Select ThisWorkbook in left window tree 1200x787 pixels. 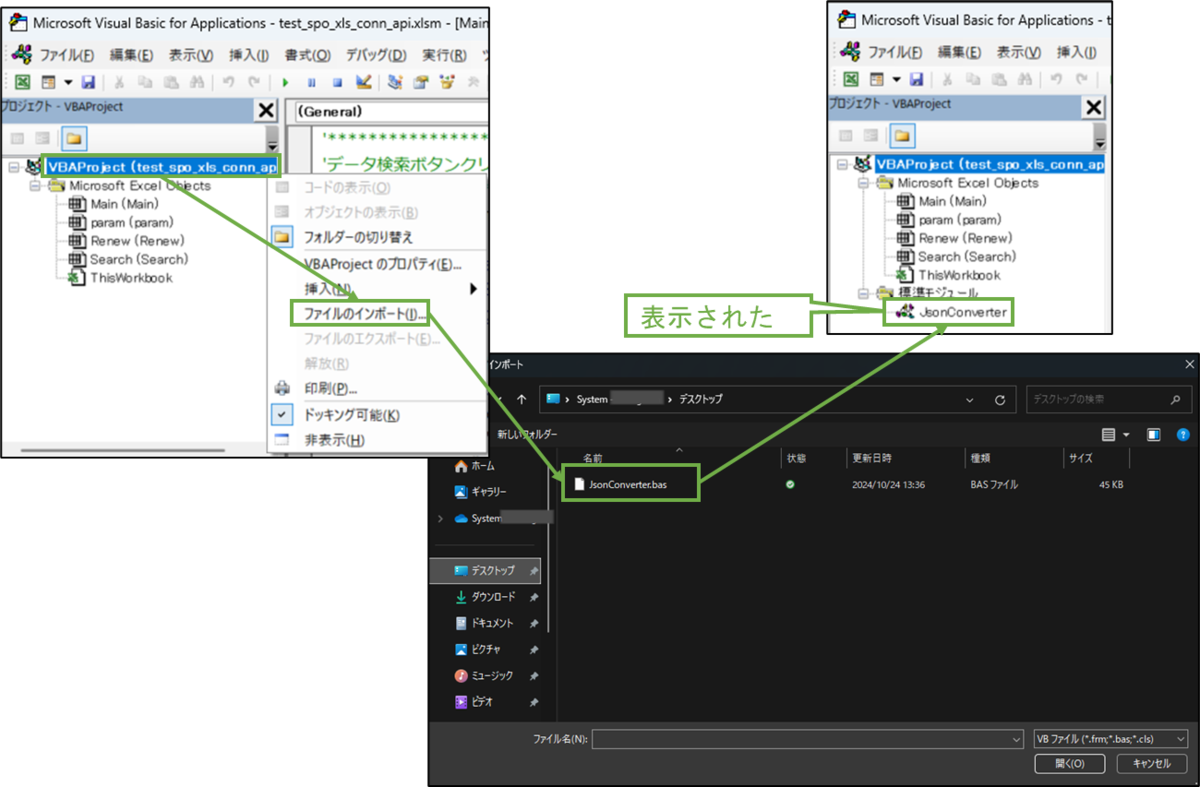tap(131, 277)
